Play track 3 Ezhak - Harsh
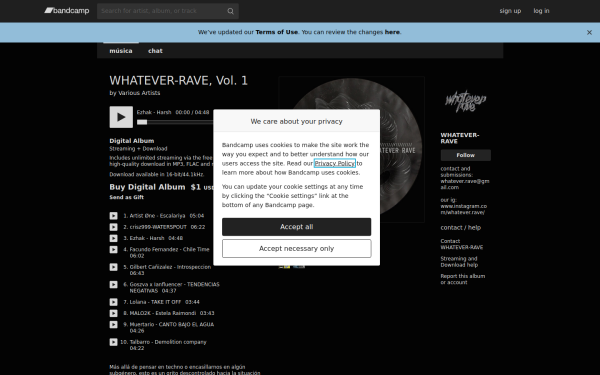The width and height of the screenshot is (600, 375). pos(114,238)
